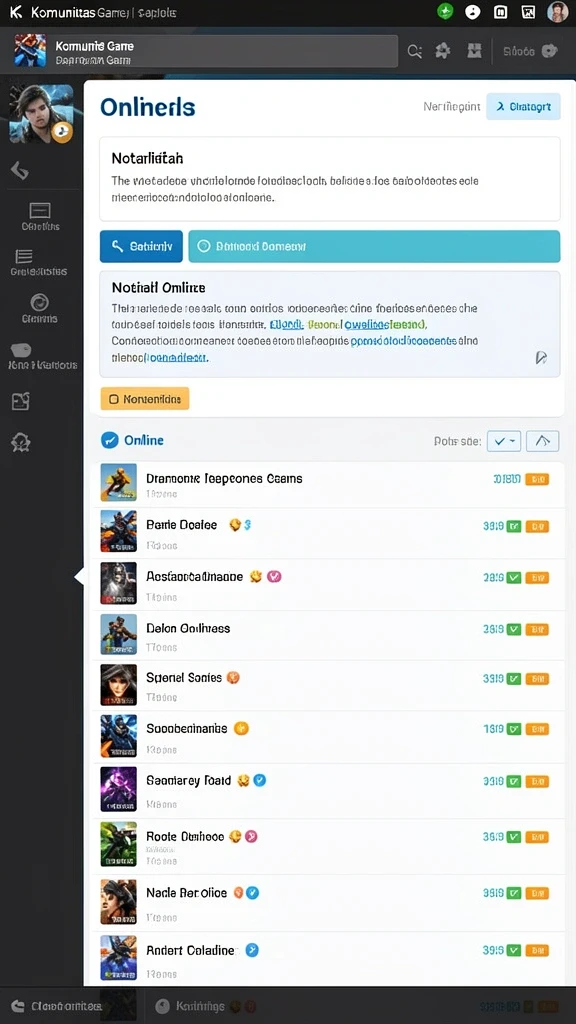Click the Sisoe chat bubble icon in the header

point(549,51)
